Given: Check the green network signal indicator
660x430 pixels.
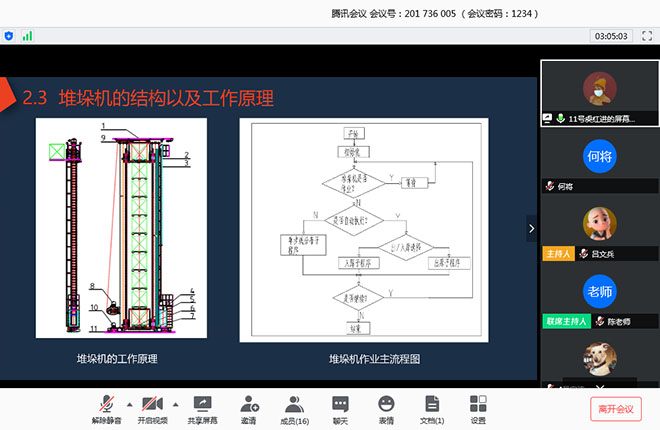Looking at the screenshot, I should point(28,35).
